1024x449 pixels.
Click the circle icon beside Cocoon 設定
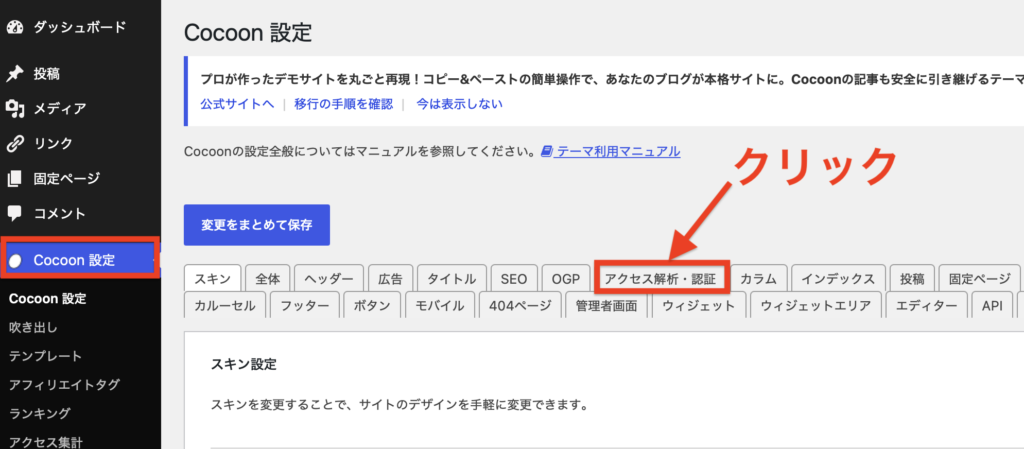coord(16,260)
